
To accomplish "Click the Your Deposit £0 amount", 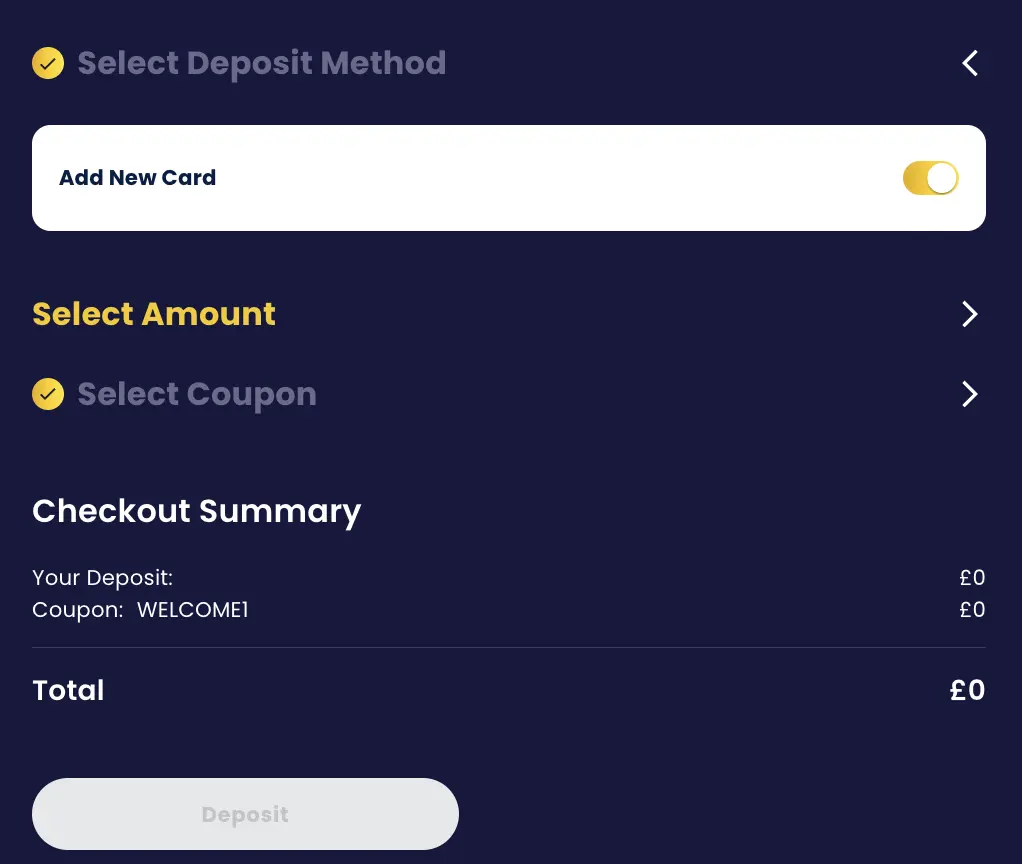I will [x=972, y=578].
